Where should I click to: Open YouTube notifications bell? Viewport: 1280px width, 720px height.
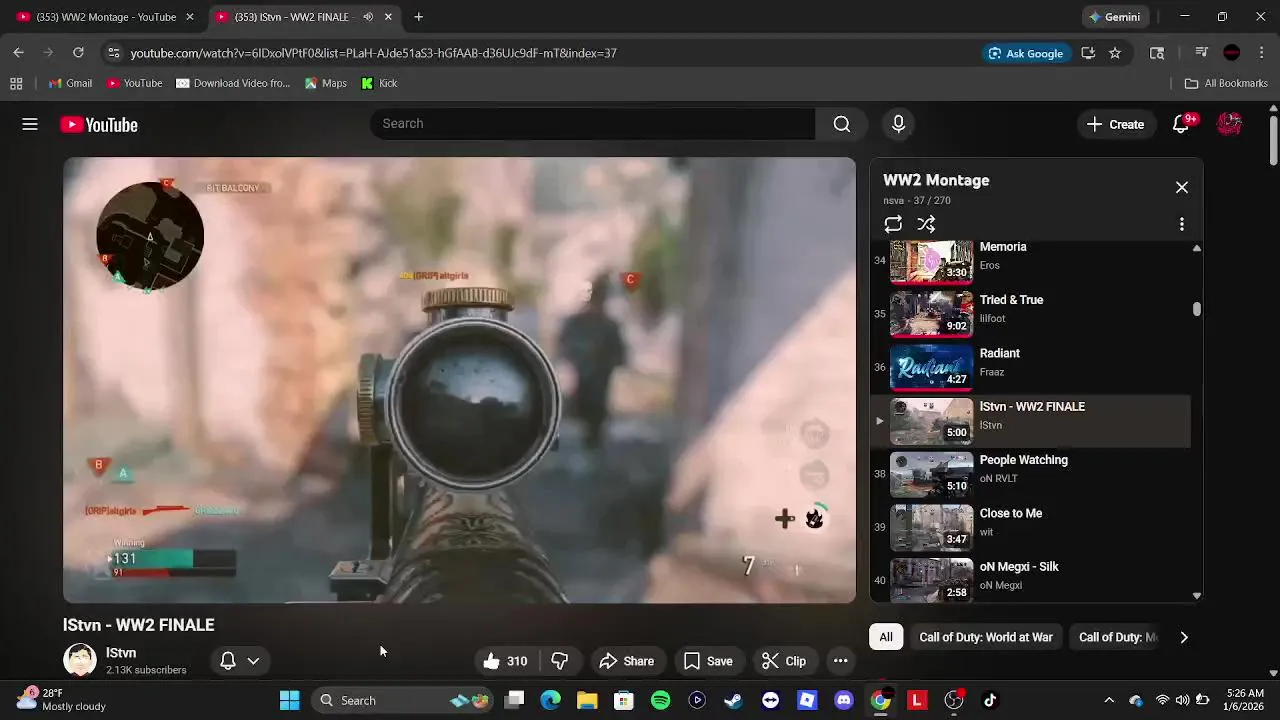[x=1181, y=124]
